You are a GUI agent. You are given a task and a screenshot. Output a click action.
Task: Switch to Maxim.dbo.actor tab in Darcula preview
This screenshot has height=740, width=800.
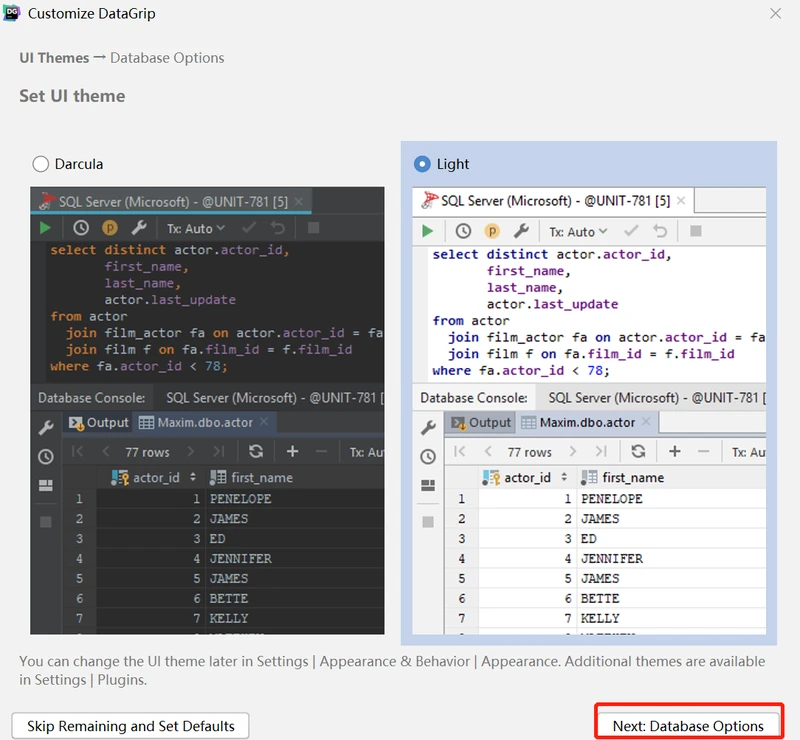pos(204,423)
